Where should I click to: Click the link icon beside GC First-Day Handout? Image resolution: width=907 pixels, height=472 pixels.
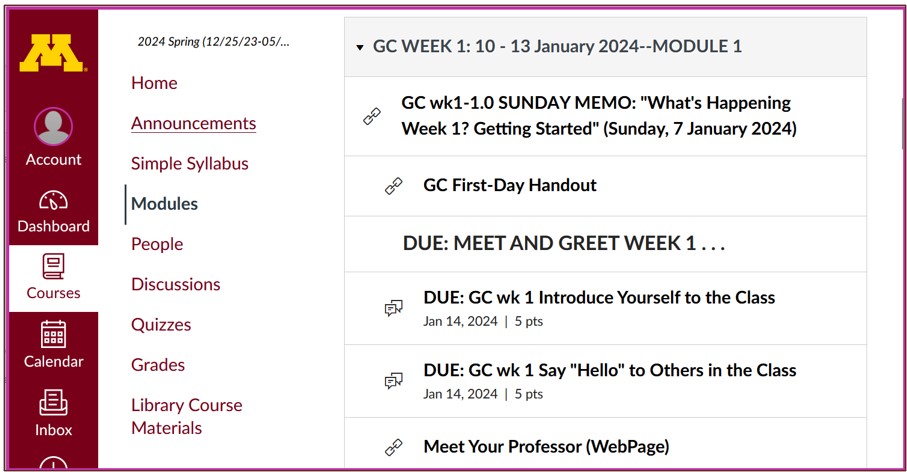(x=394, y=186)
